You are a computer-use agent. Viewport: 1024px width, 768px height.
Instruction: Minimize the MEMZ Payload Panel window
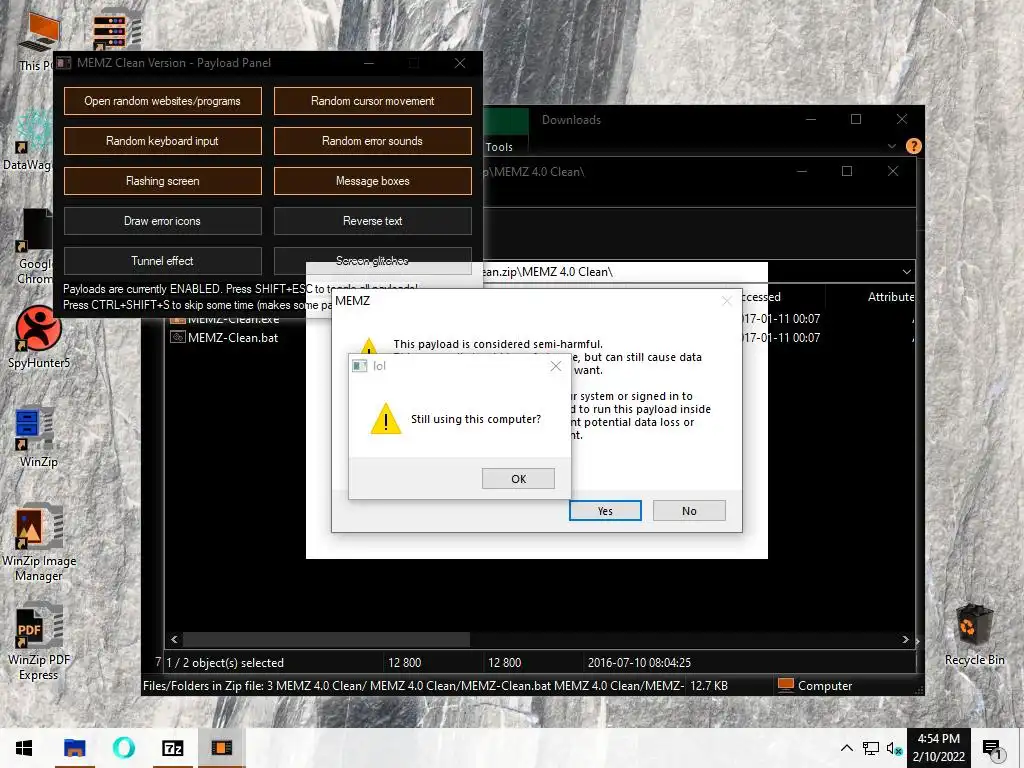(369, 63)
